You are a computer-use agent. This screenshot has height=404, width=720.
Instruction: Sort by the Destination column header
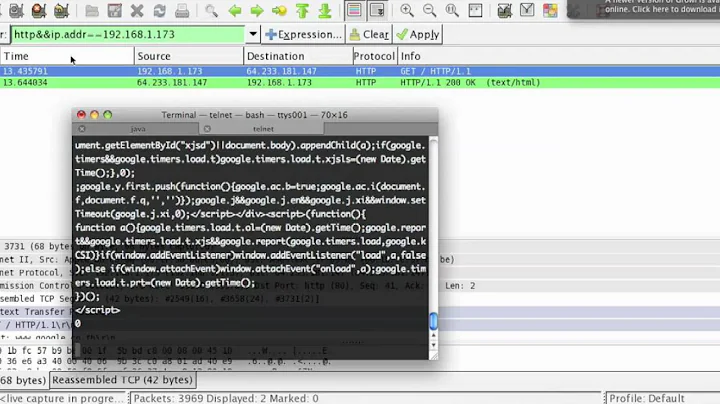[298, 56]
